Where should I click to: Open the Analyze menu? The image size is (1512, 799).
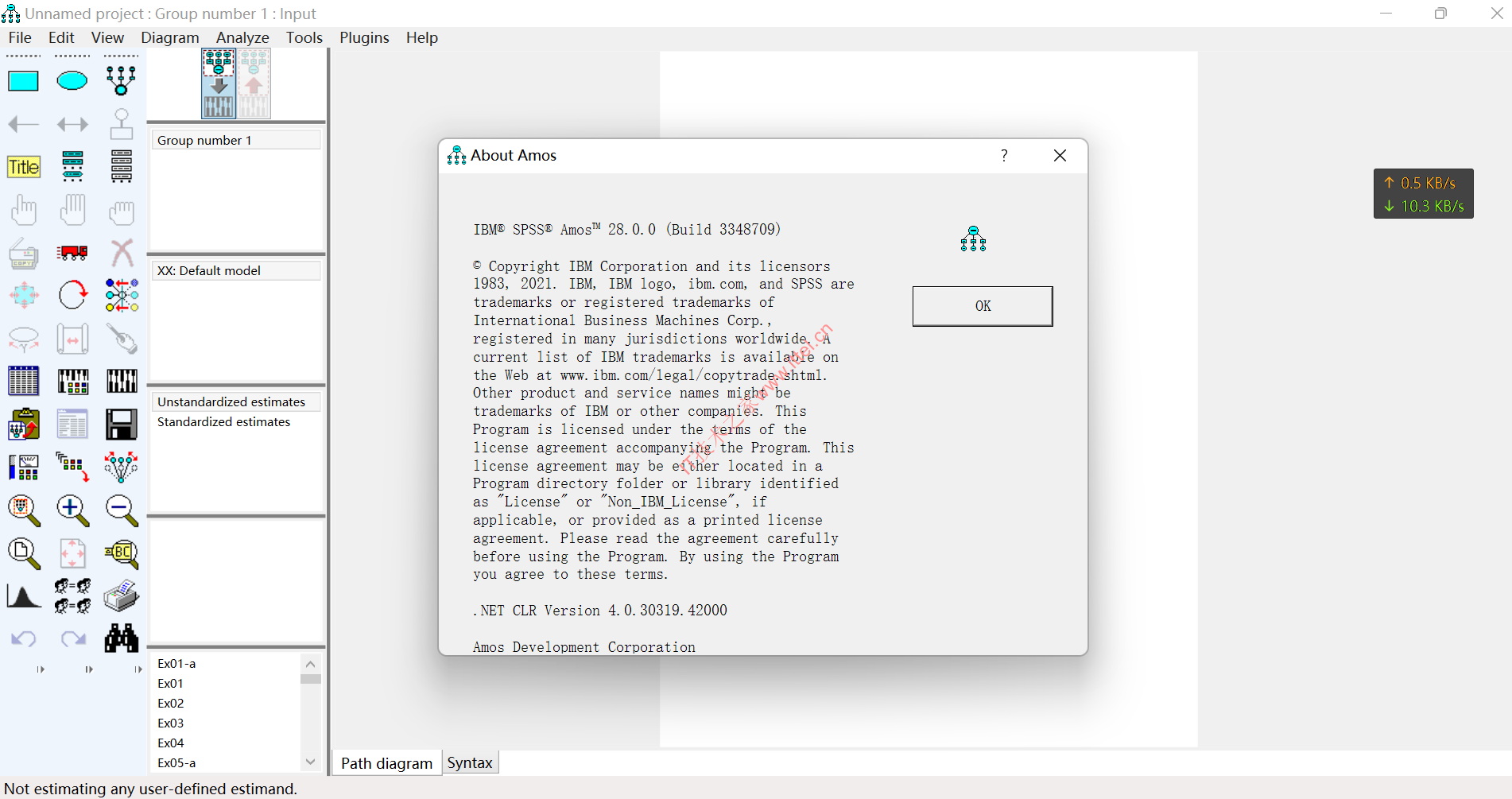tap(242, 37)
